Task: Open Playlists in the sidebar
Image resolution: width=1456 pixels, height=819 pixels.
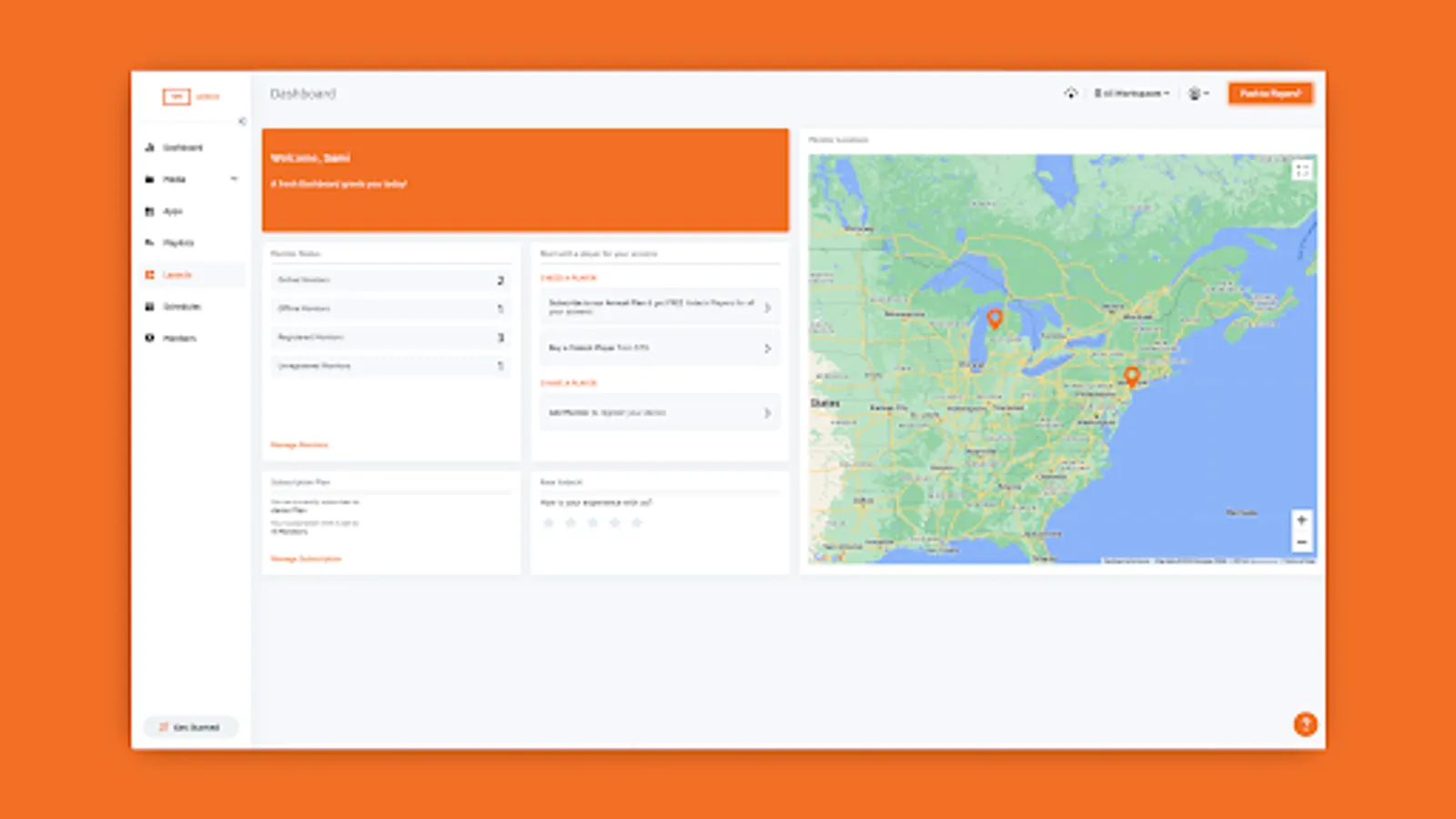Action: pos(178,243)
